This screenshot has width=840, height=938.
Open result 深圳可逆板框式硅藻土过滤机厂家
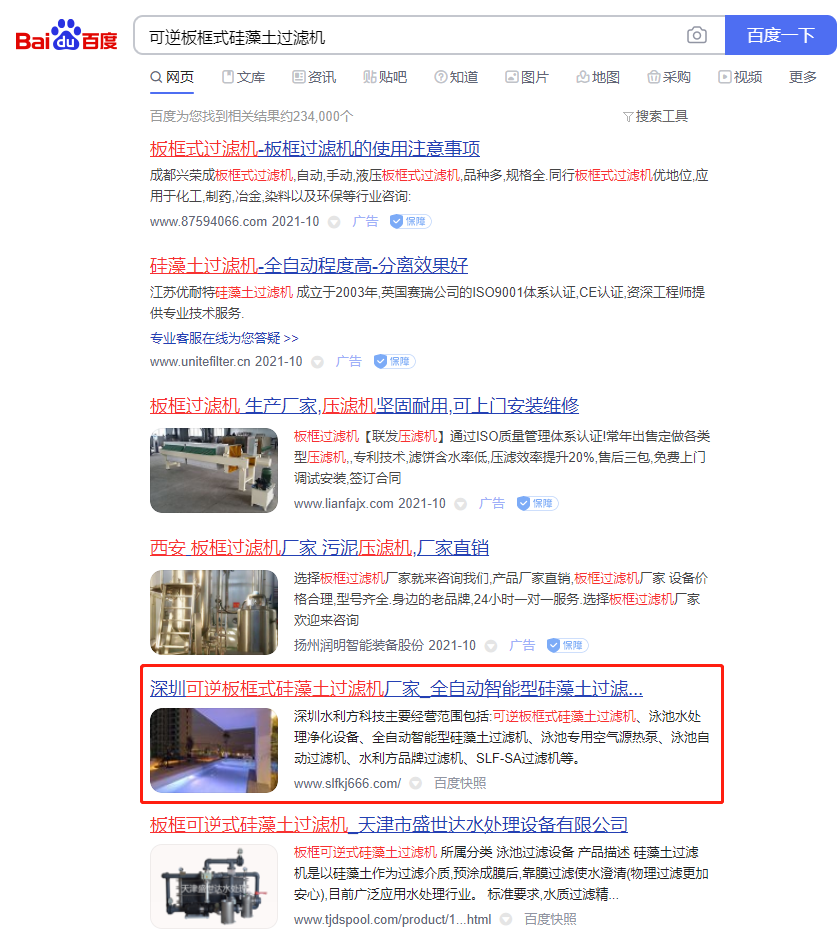(396, 689)
